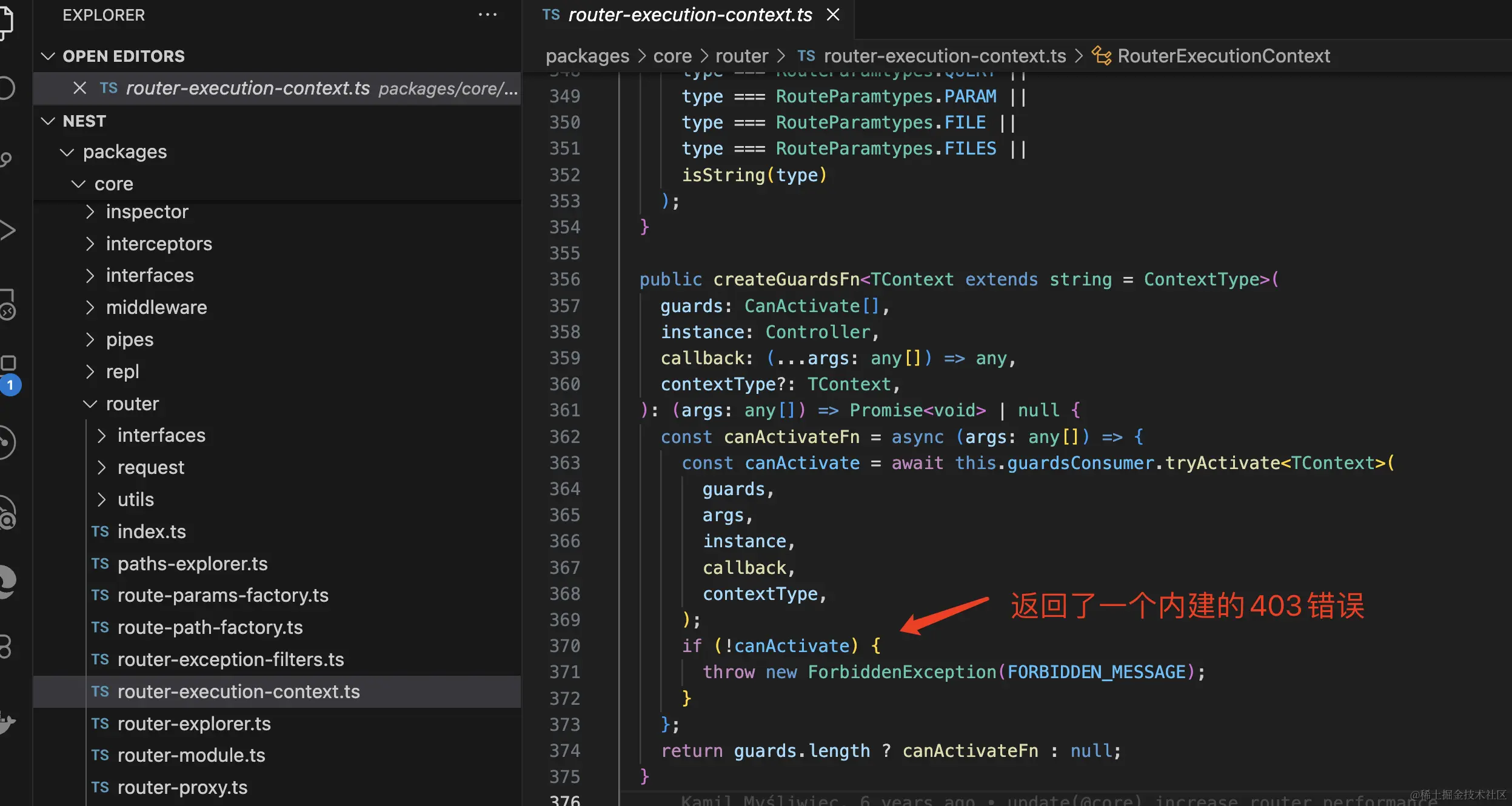Click core breadcrumb segment
This screenshot has width=1512, height=806.
672,56
